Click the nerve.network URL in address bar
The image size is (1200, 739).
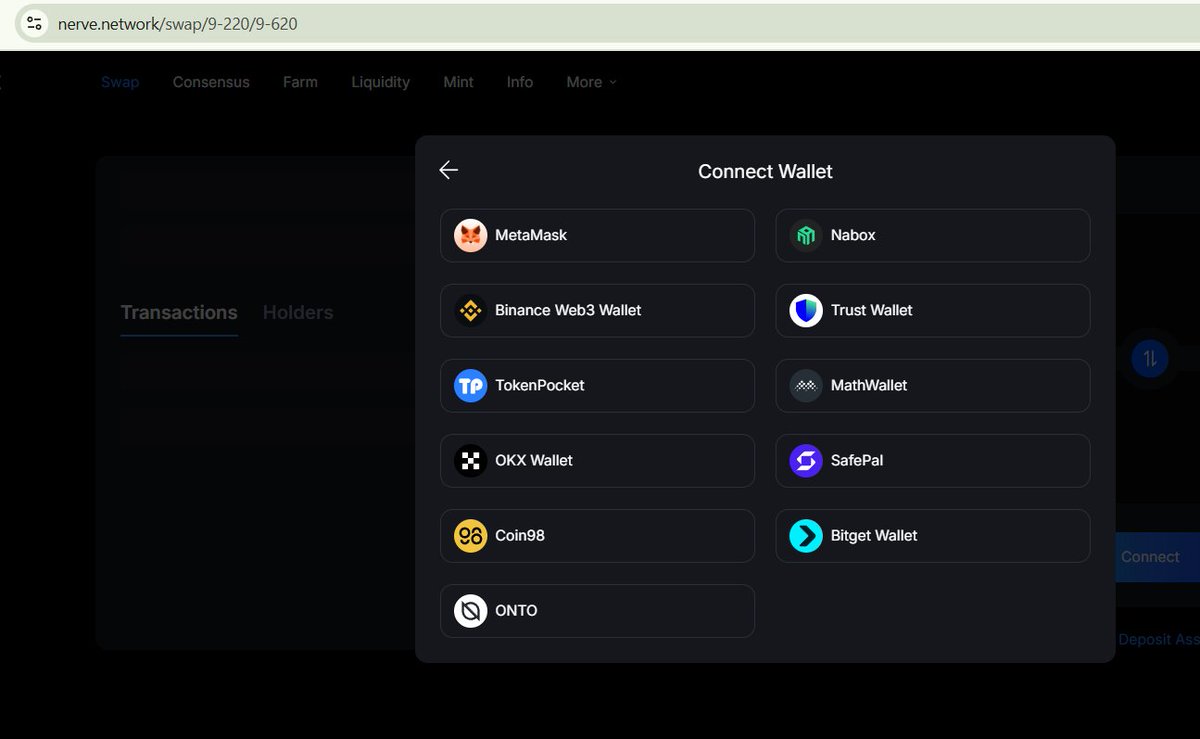tap(177, 23)
